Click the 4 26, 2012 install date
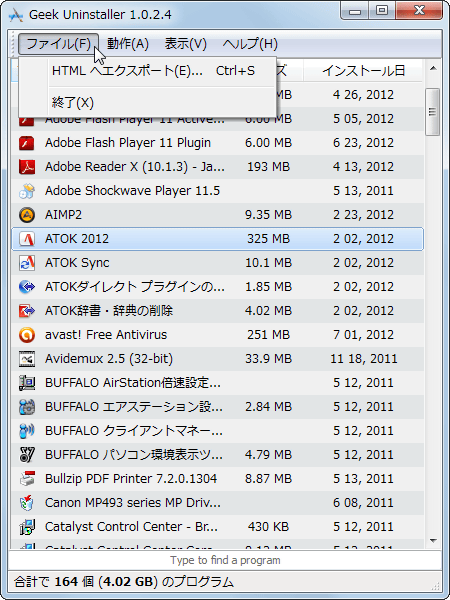The width and height of the screenshot is (450, 600). pyautogui.click(x=363, y=95)
